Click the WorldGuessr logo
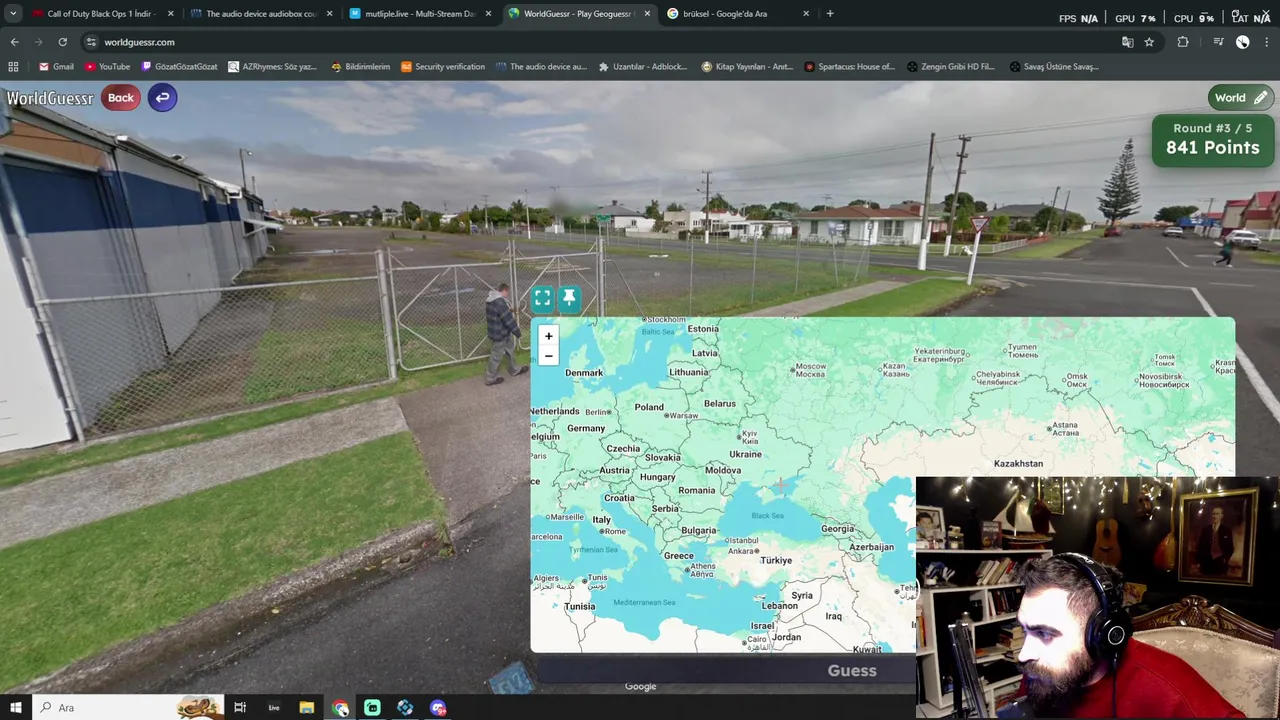This screenshot has width=1280, height=720. (50, 98)
